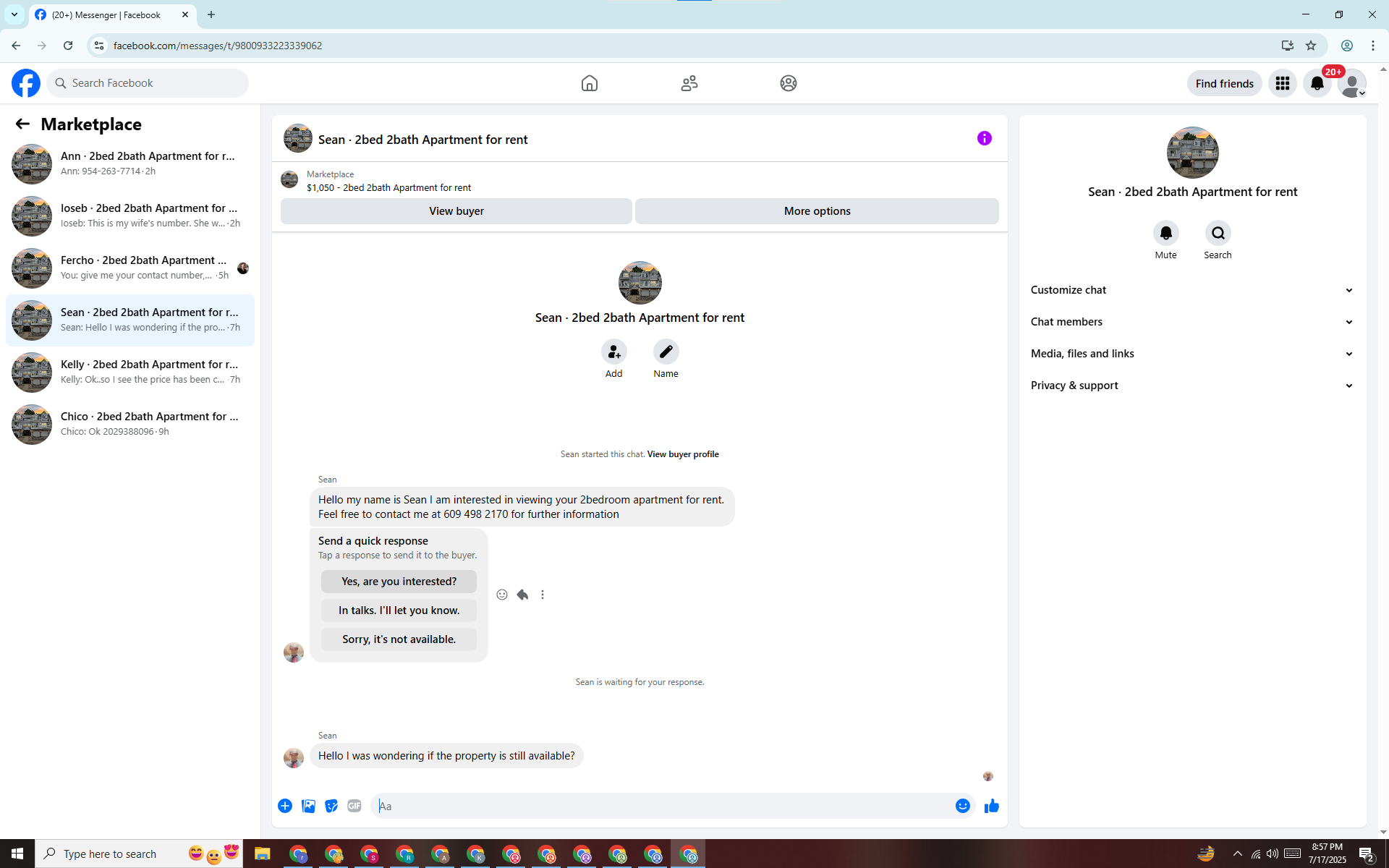Open volume control in system tray
This screenshot has width=1389, height=868.
(x=1273, y=854)
